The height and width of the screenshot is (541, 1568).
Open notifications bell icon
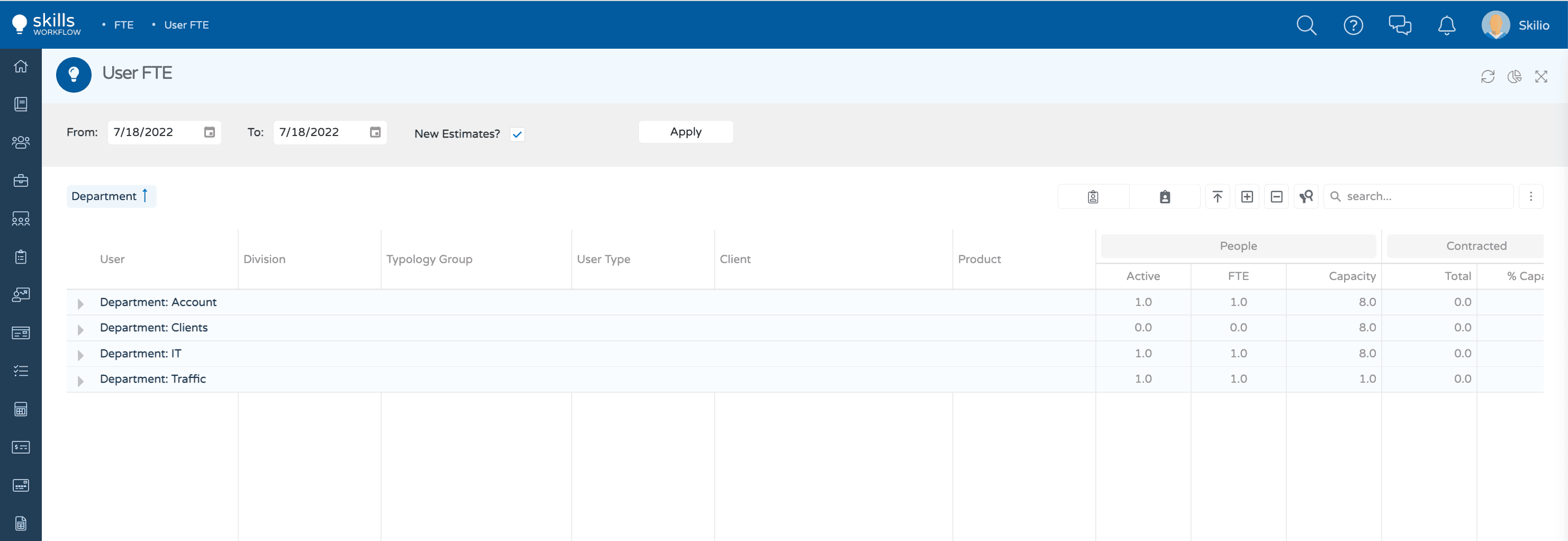pyautogui.click(x=1446, y=25)
